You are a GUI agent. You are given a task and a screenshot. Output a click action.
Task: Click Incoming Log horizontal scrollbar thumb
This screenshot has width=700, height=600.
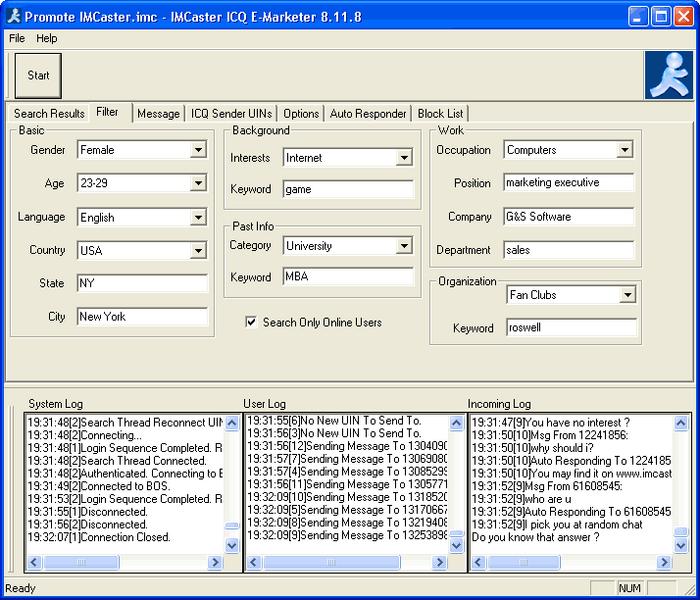pyautogui.click(x=524, y=562)
